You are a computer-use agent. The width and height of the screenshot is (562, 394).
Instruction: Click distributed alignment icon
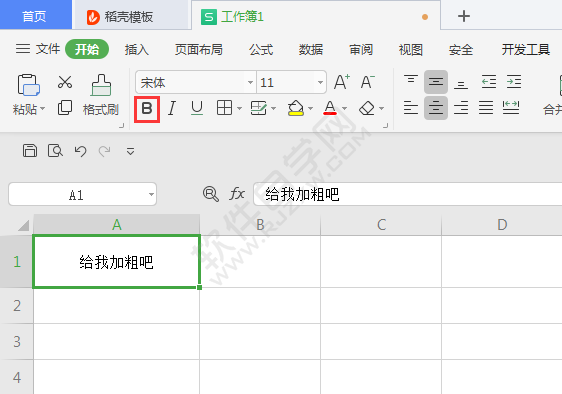pyautogui.click(x=511, y=108)
